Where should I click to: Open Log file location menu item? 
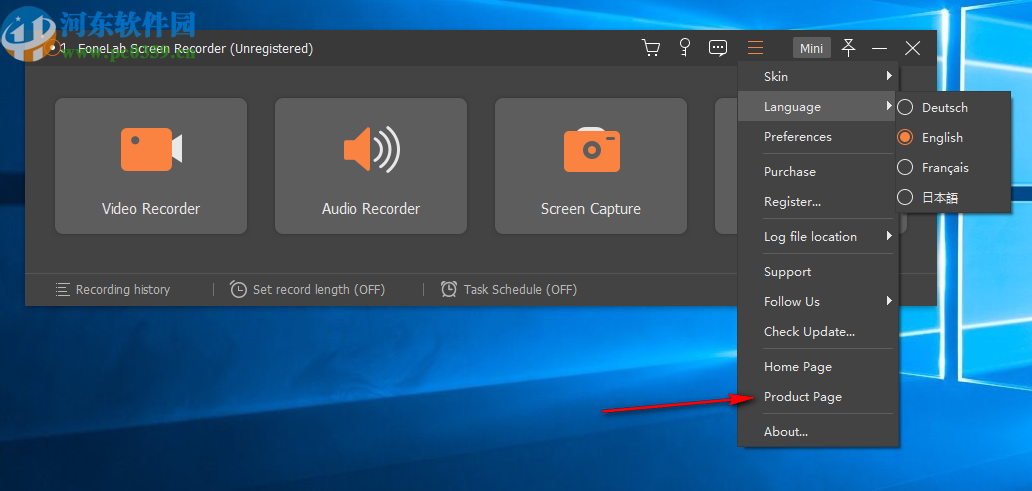pyautogui.click(x=816, y=237)
